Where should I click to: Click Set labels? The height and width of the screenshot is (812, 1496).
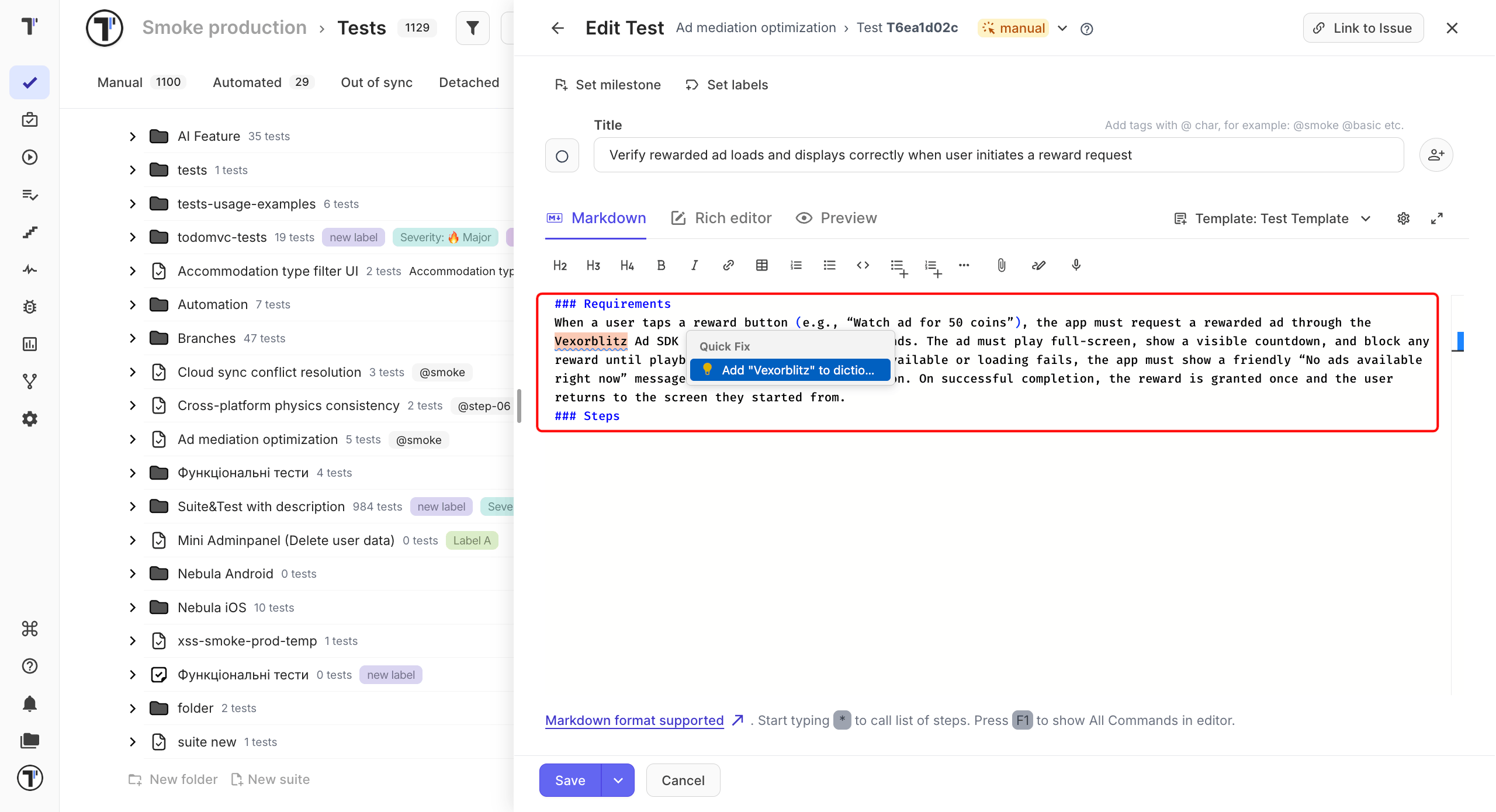tap(726, 85)
